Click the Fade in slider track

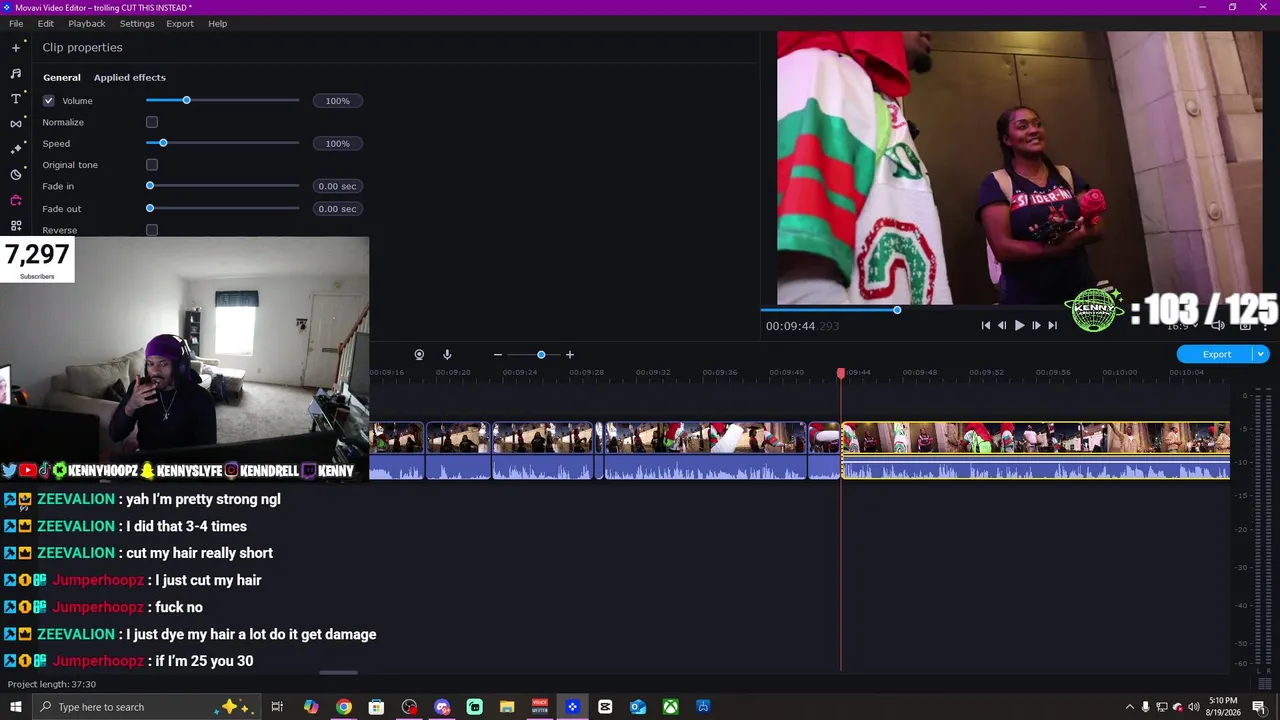click(x=222, y=186)
